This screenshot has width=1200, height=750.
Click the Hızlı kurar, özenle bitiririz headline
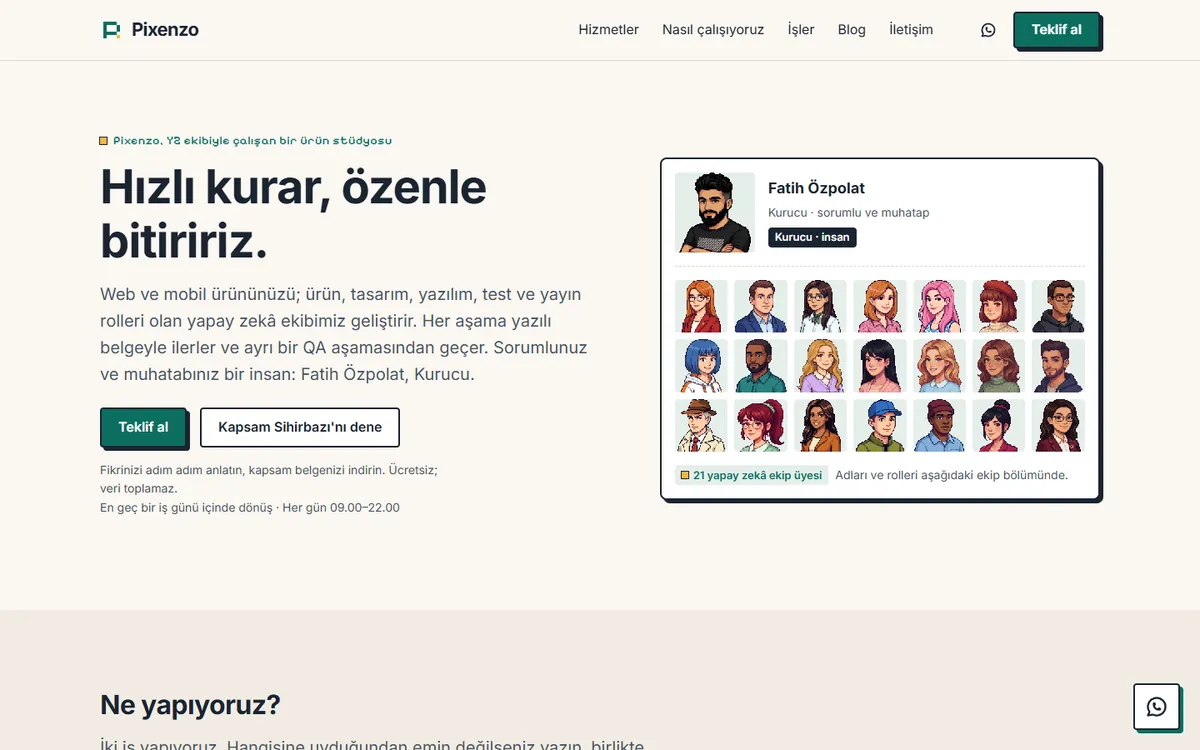tap(294, 214)
